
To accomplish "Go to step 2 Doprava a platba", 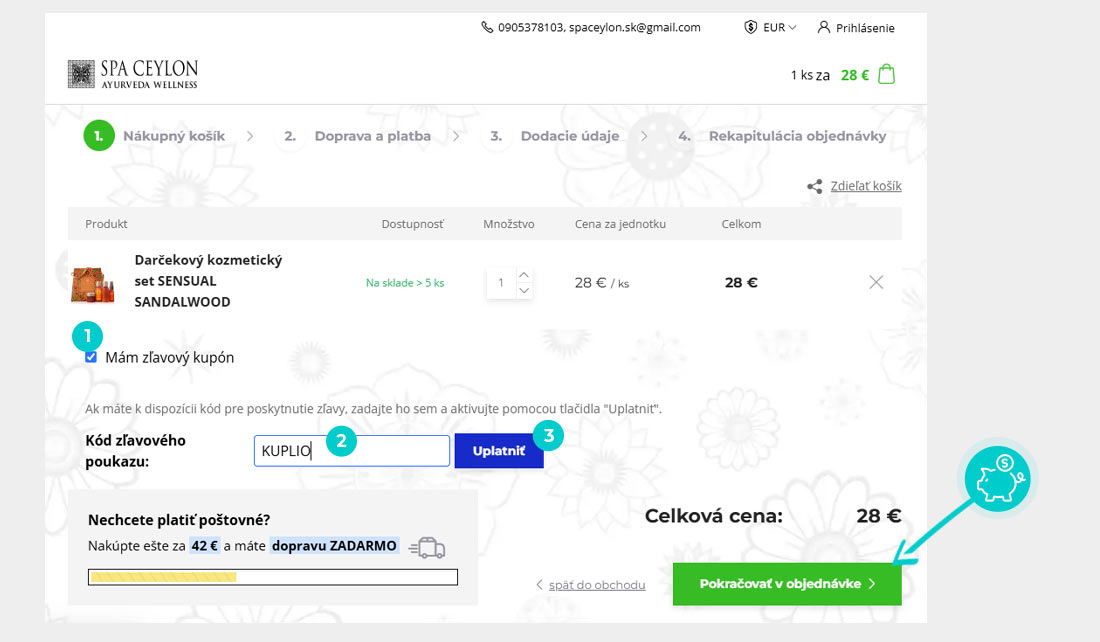I will pos(358,136).
